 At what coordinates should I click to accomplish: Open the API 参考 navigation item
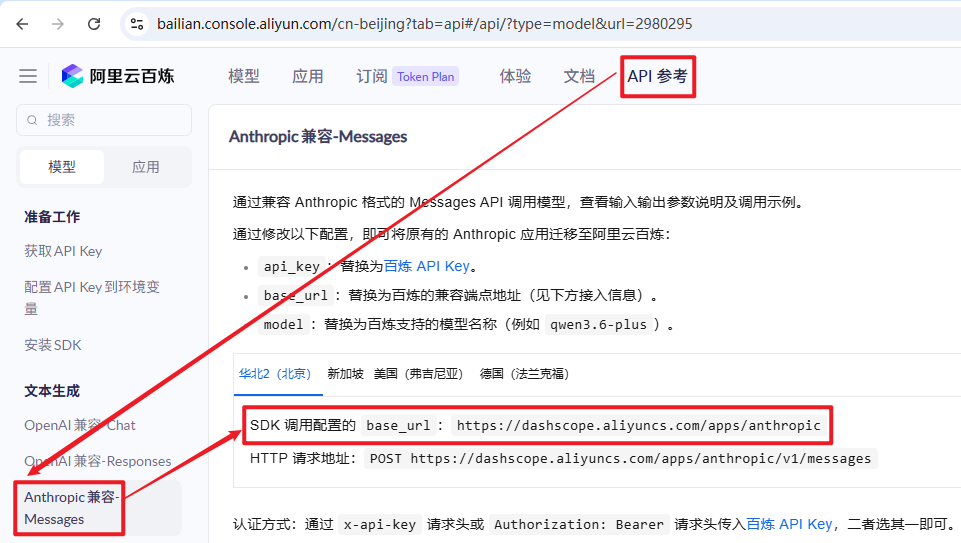[658, 77]
